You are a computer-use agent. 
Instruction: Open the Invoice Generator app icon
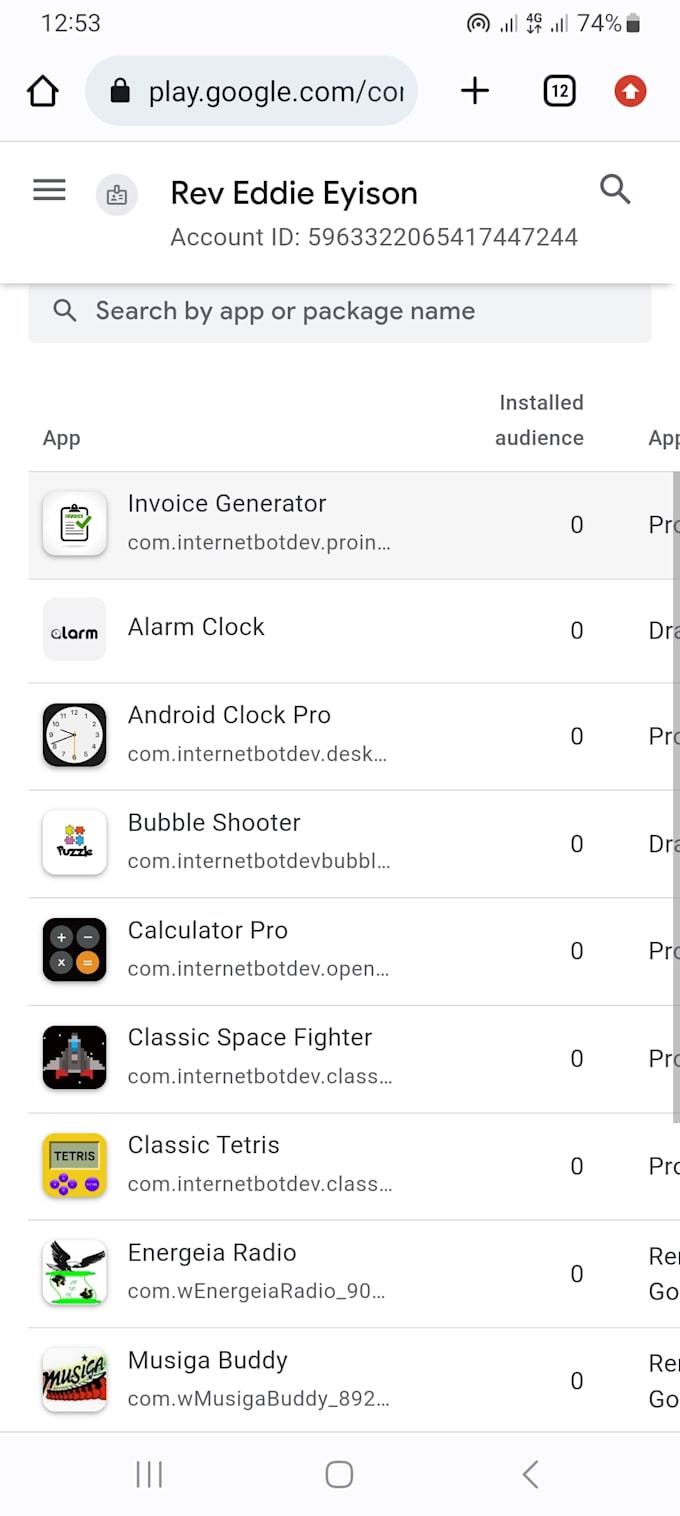point(74,524)
